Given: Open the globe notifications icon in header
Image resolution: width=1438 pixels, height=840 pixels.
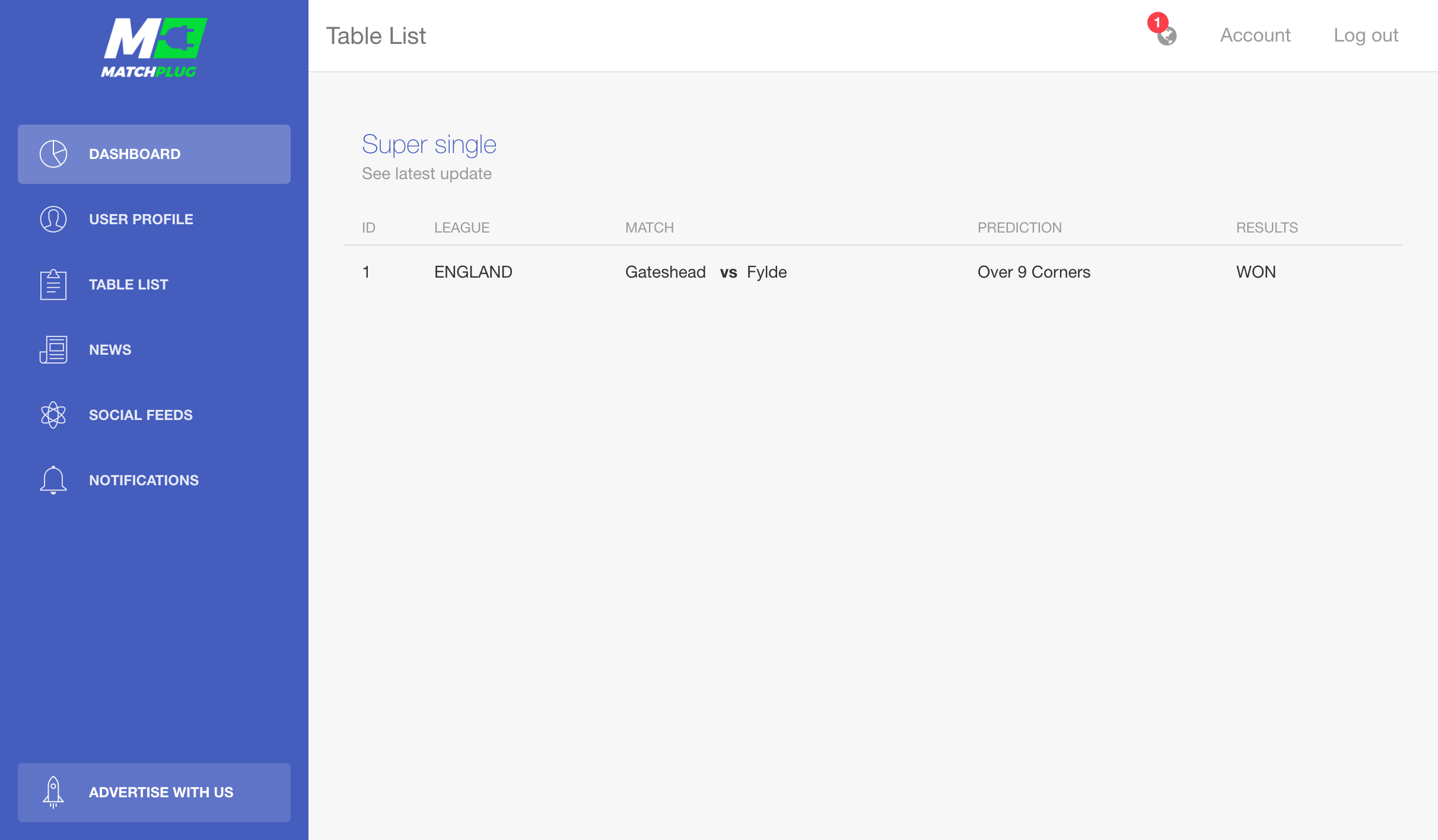Looking at the screenshot, I should tap(1167, 37).
